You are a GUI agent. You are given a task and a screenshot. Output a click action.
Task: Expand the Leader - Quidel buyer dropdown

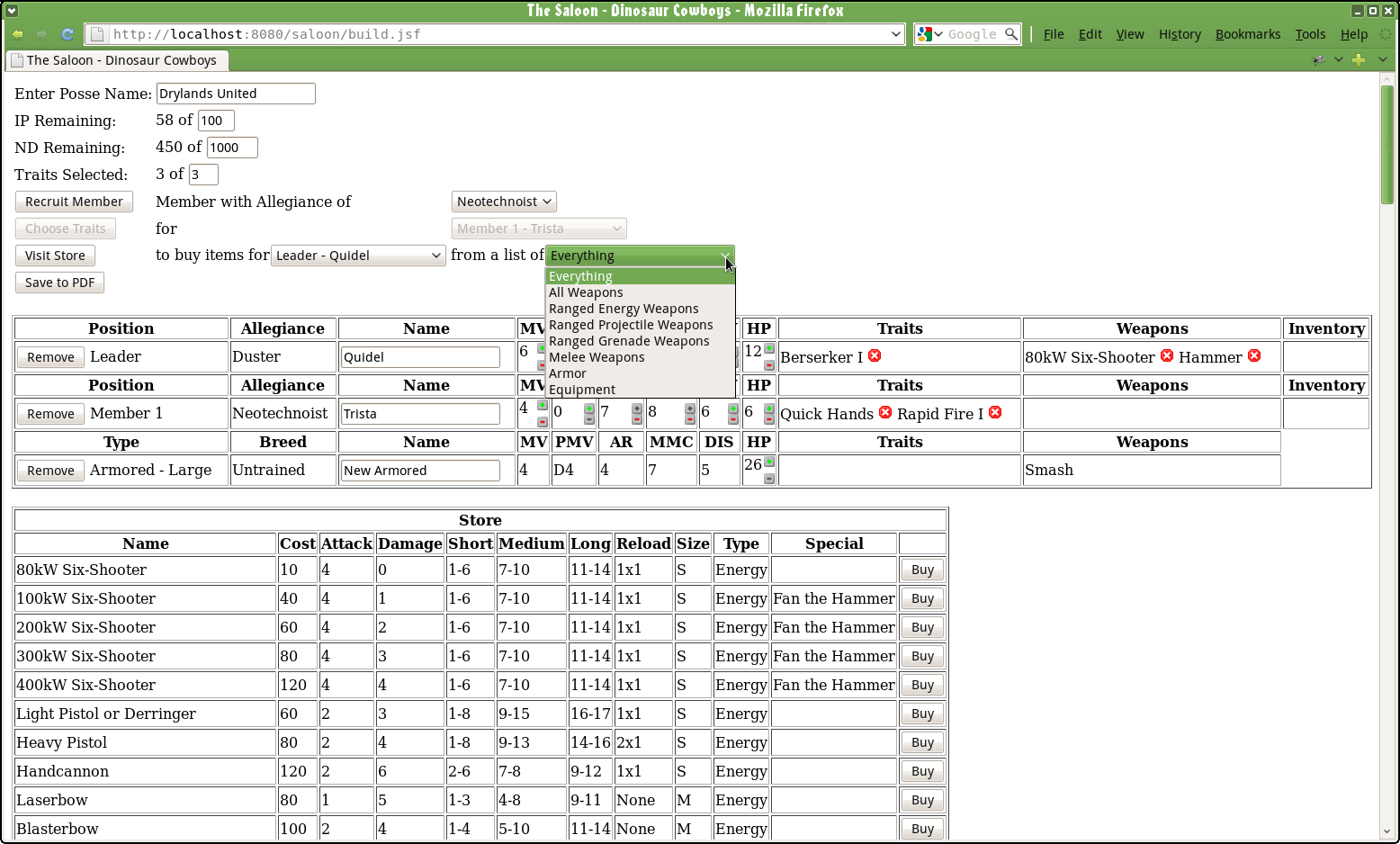[358, 256]
